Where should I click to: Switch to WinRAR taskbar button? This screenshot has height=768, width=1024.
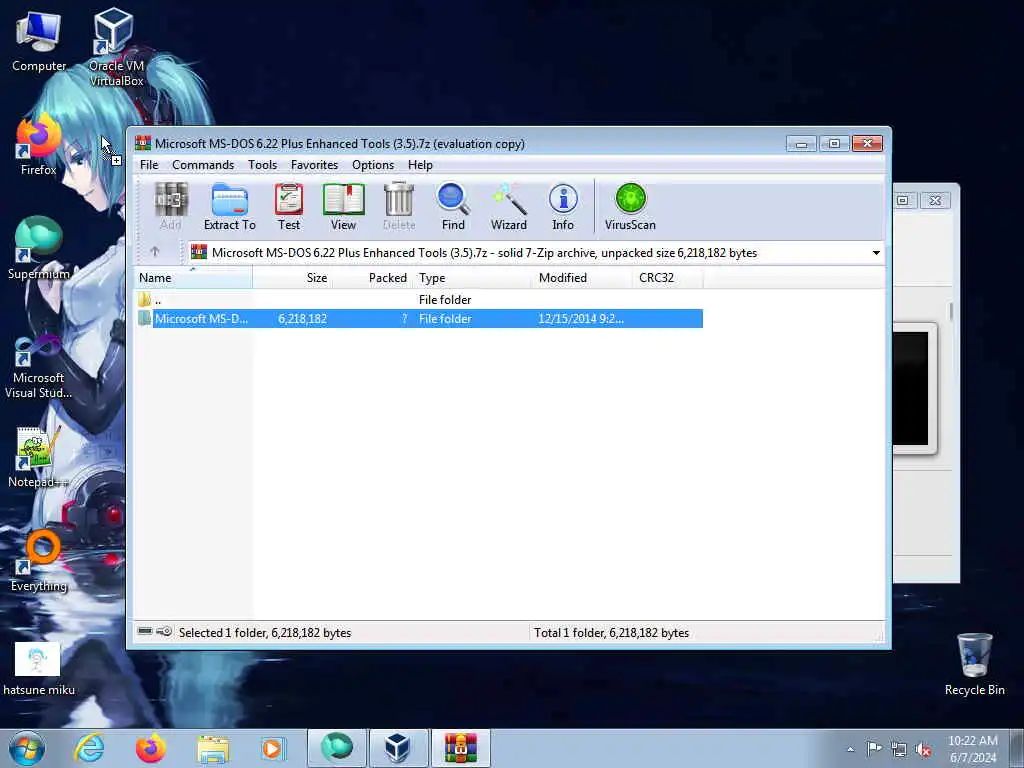pyautogui.click(x=460, y=748)
